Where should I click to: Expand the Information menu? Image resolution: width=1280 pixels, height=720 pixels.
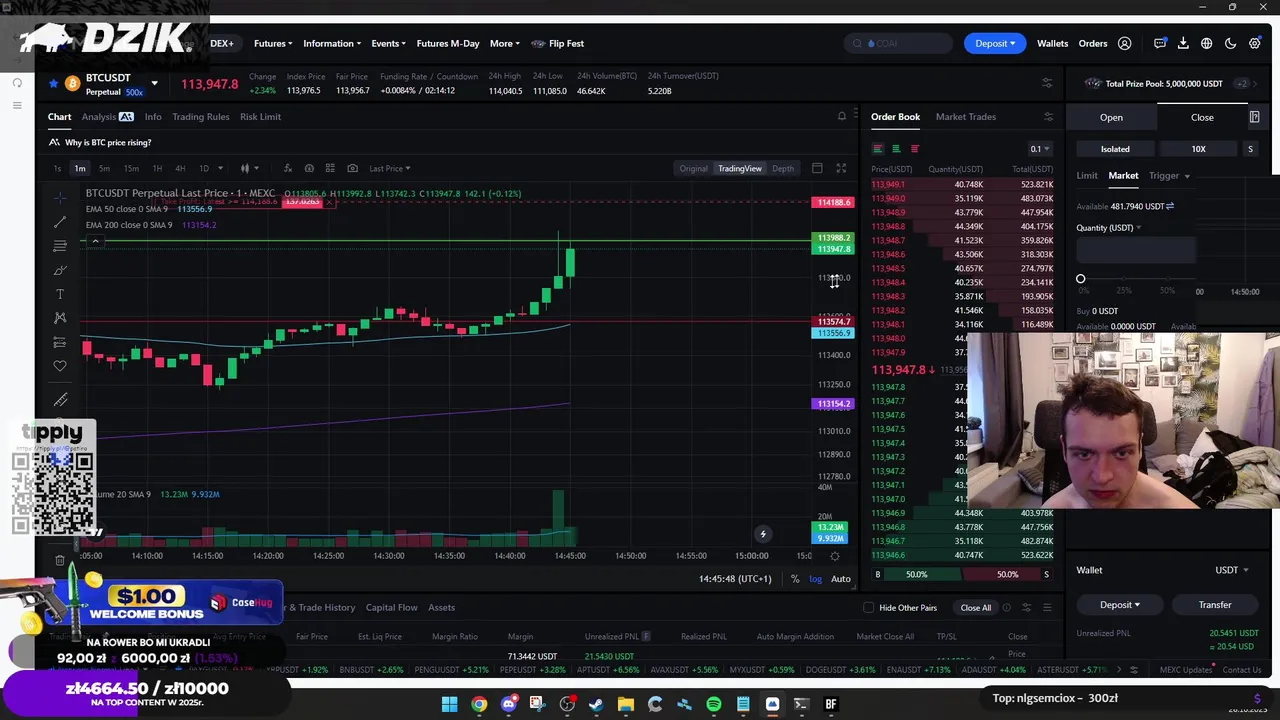pos(332,44)
